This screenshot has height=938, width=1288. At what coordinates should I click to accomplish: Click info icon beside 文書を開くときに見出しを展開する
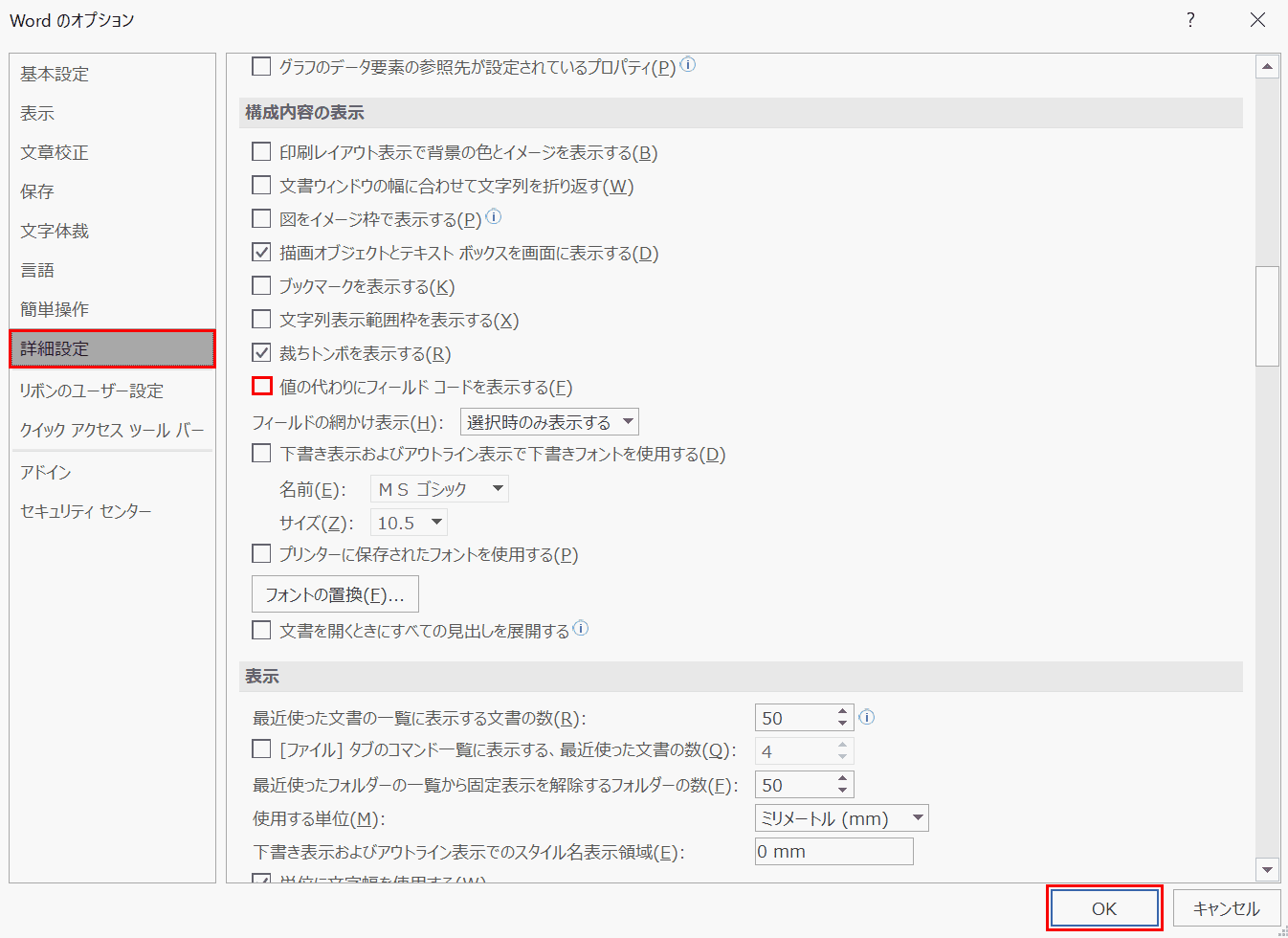(581, 629)
